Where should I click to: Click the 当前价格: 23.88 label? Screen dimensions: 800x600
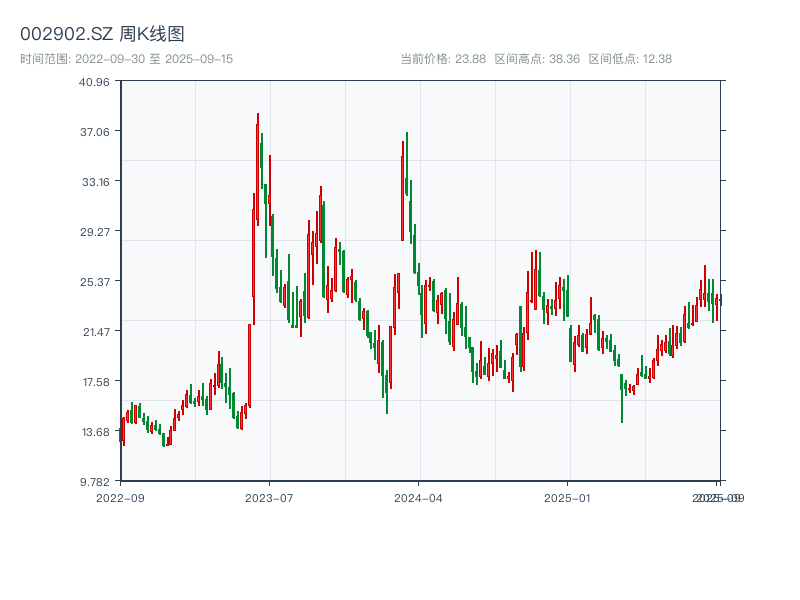click(443, 59)
